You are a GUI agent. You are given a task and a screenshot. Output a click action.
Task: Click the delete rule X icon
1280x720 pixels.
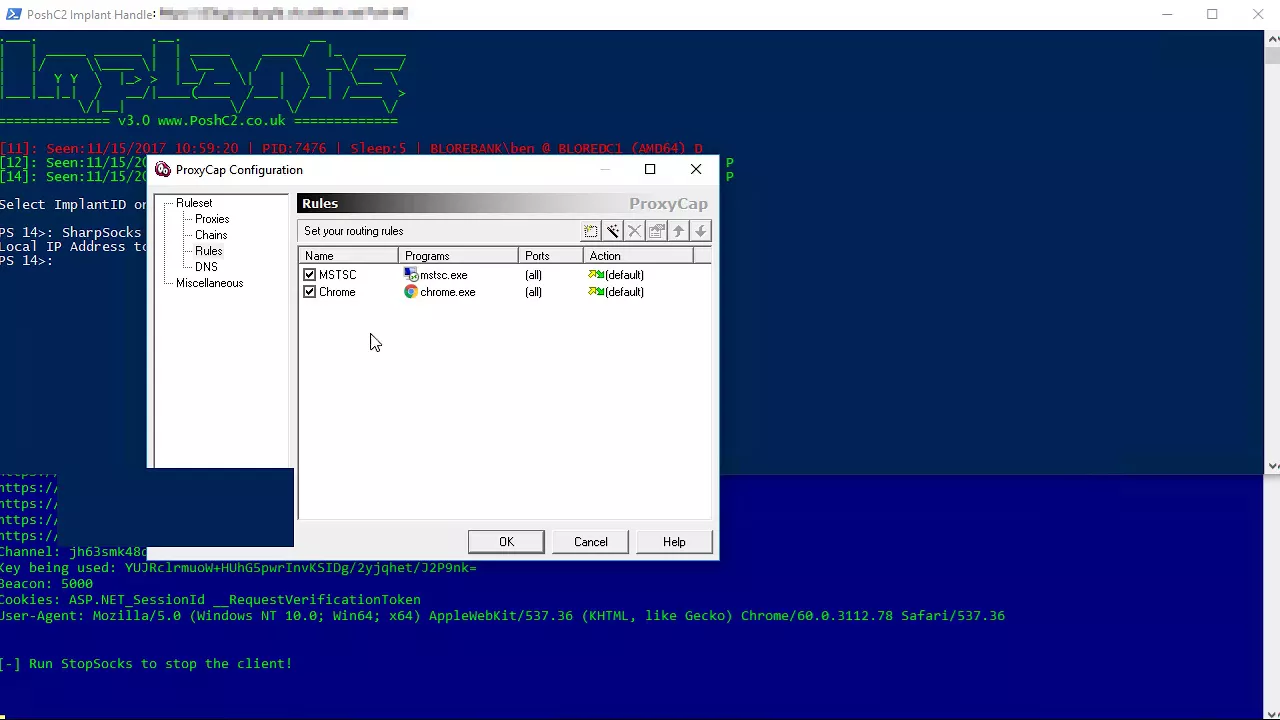pos(635,231)
